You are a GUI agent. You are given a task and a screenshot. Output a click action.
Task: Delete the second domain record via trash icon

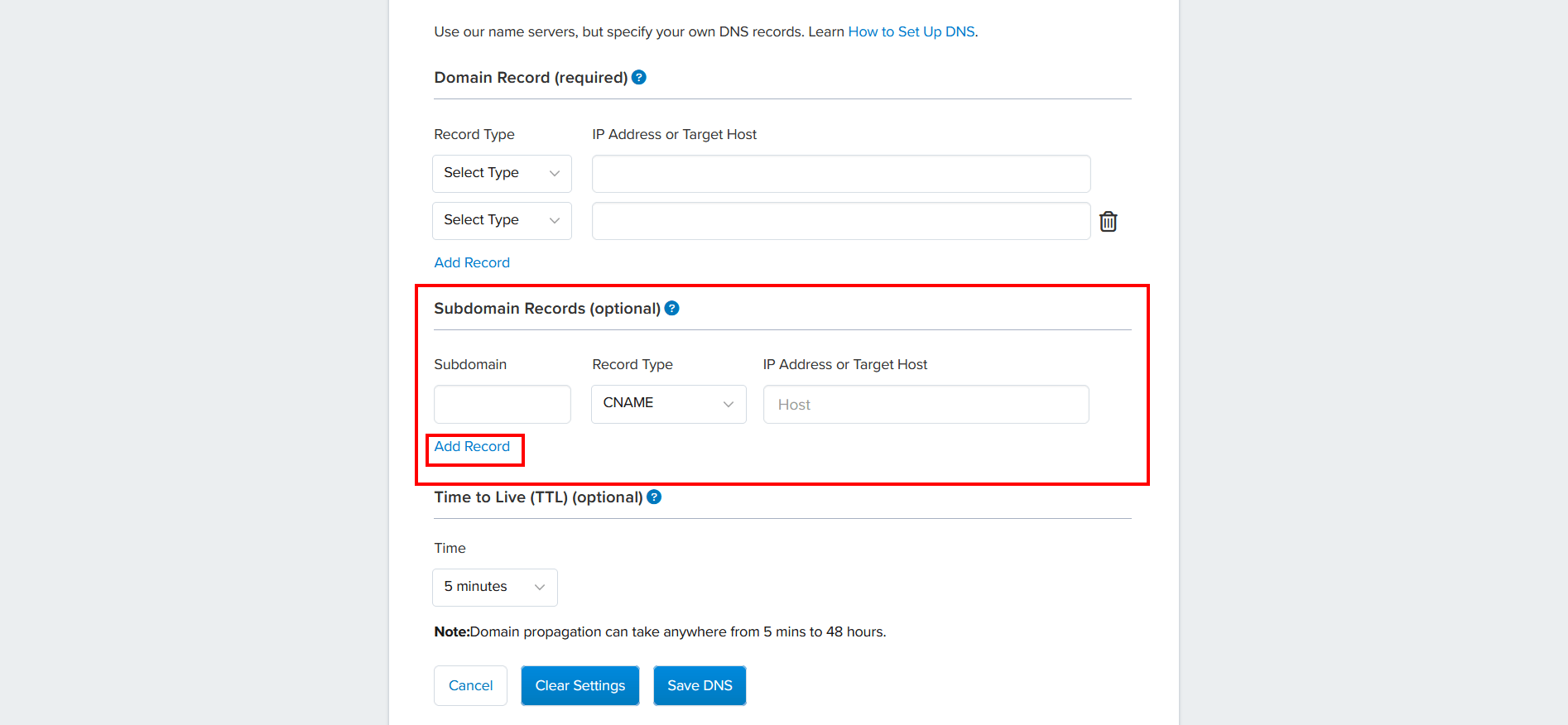(x=1108, y=222)
